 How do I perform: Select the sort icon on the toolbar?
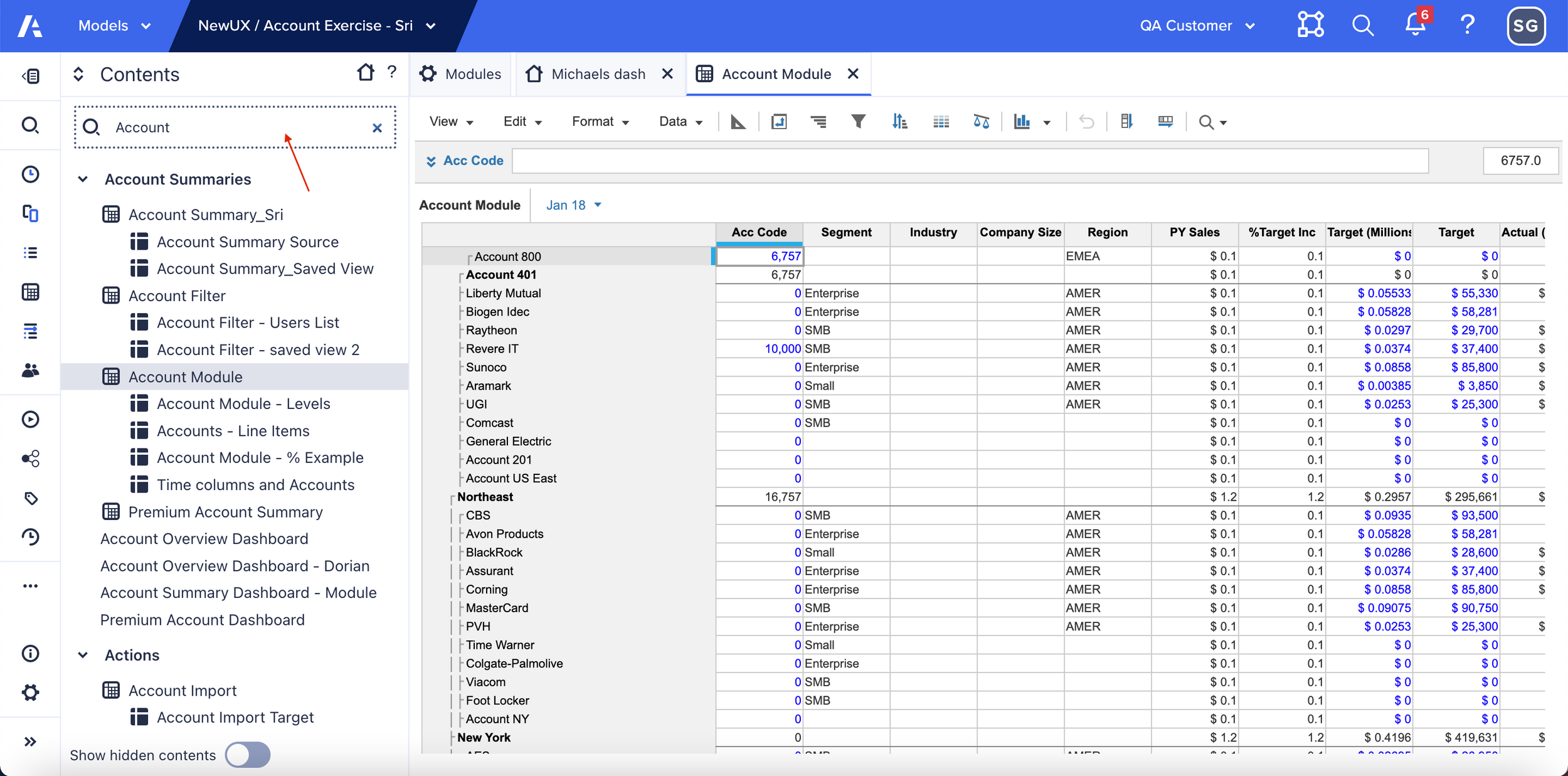[x=901, y=121]
